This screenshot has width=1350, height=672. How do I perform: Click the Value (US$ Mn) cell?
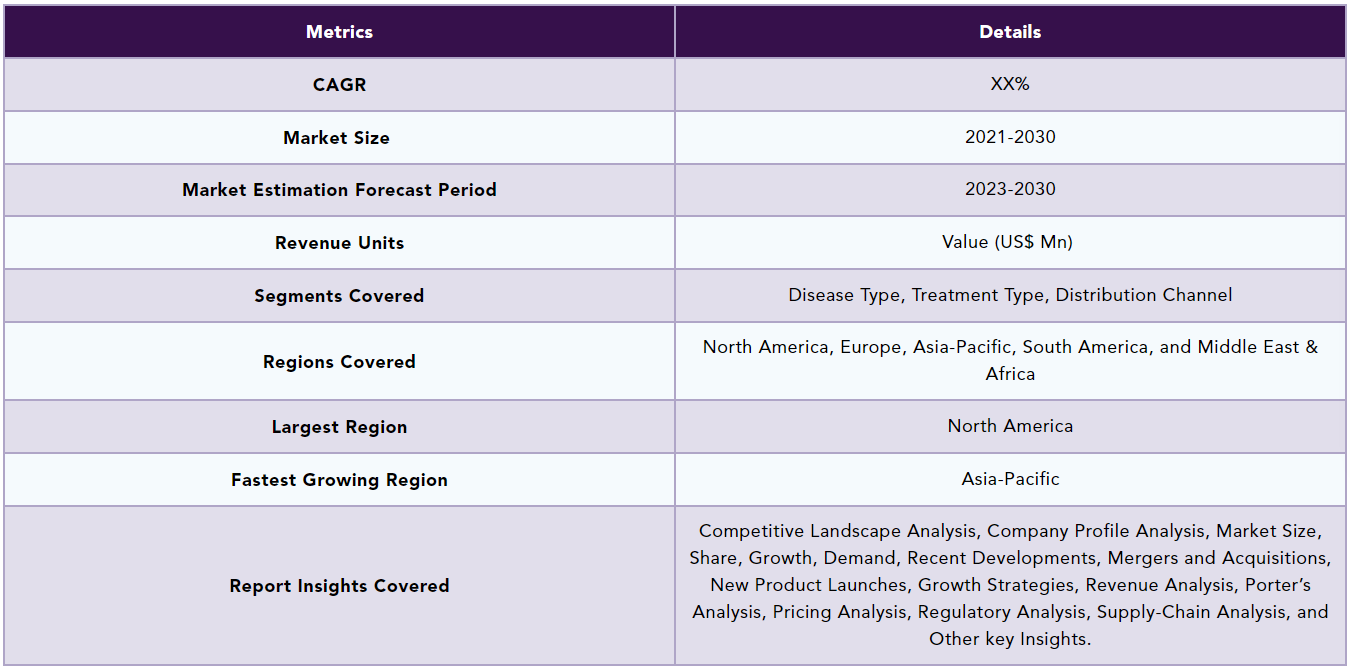pos(1010,243)
